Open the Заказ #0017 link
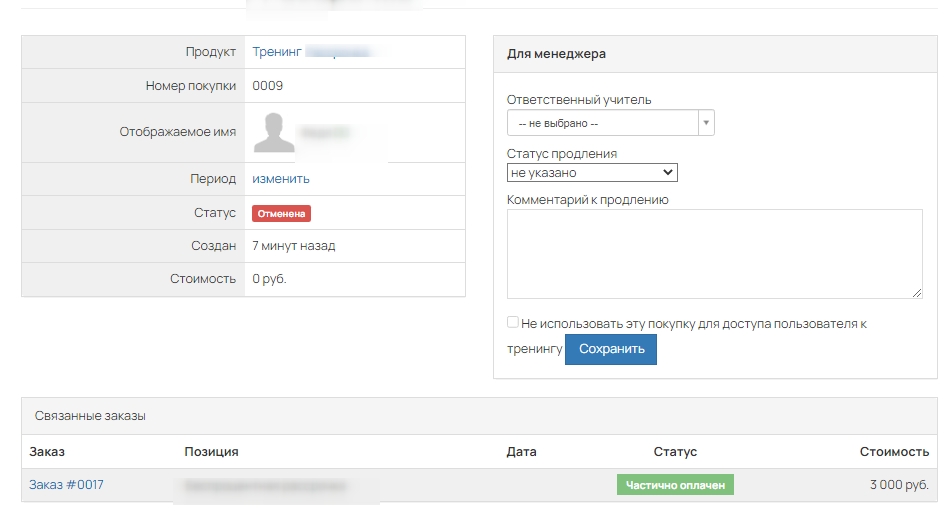952x526 pixels. pyautogui.click(x=66, y=485)
